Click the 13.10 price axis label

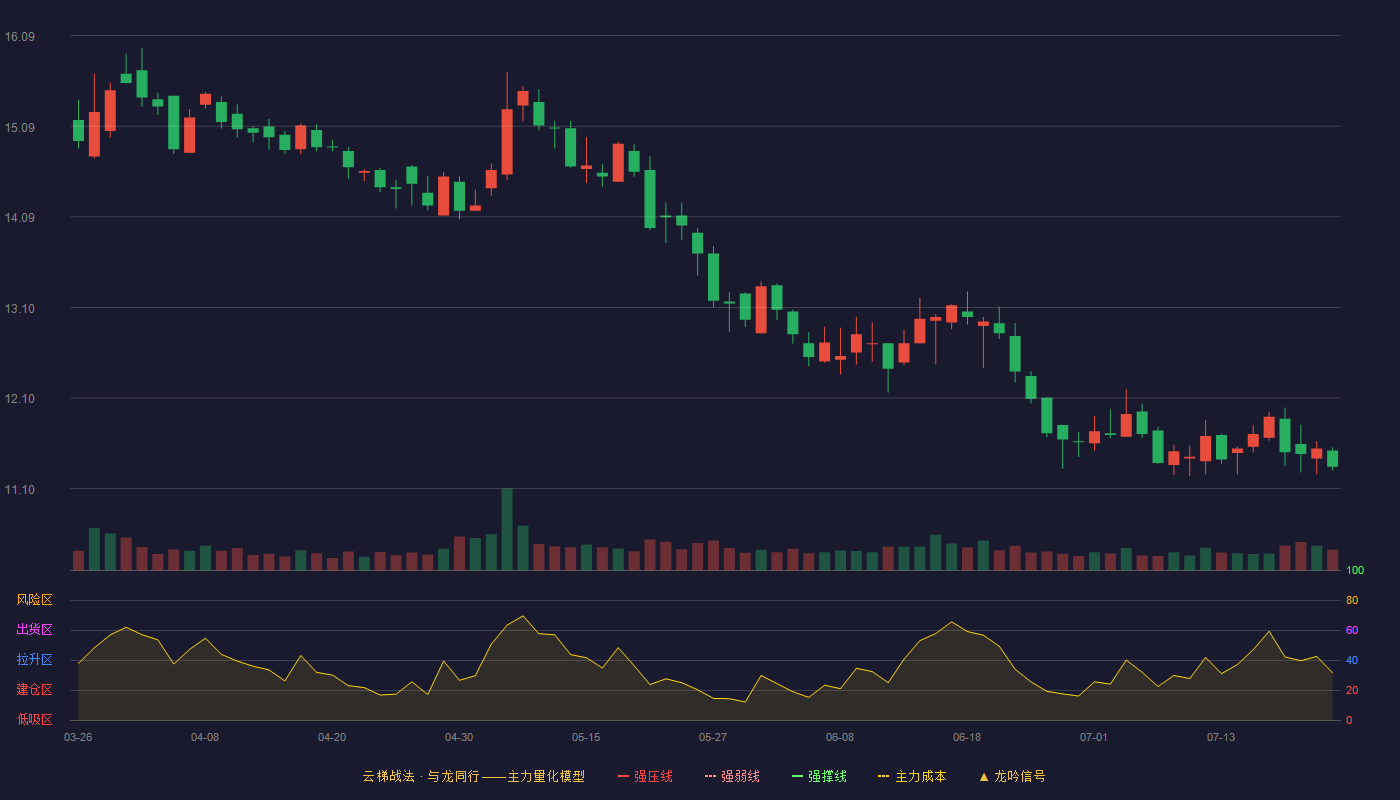pyautogui.click(x=20, y=308)
